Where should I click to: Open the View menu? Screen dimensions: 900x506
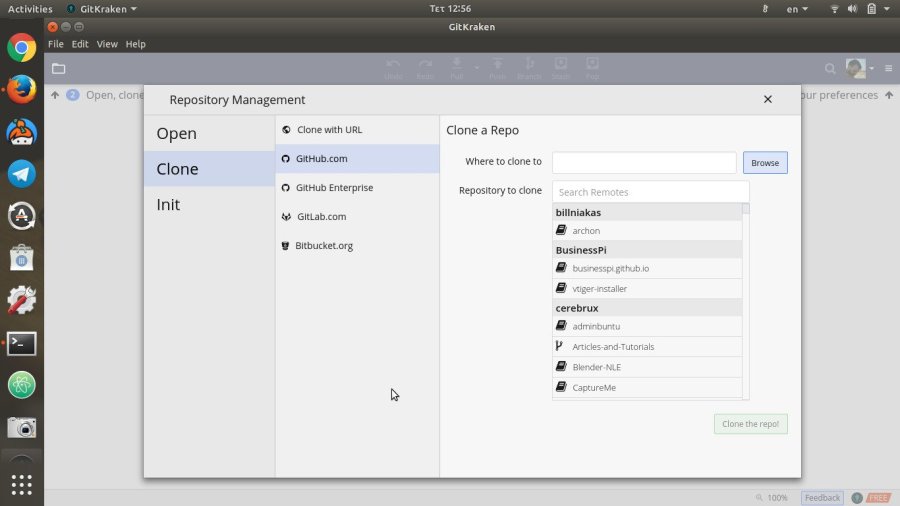point(107,44)
